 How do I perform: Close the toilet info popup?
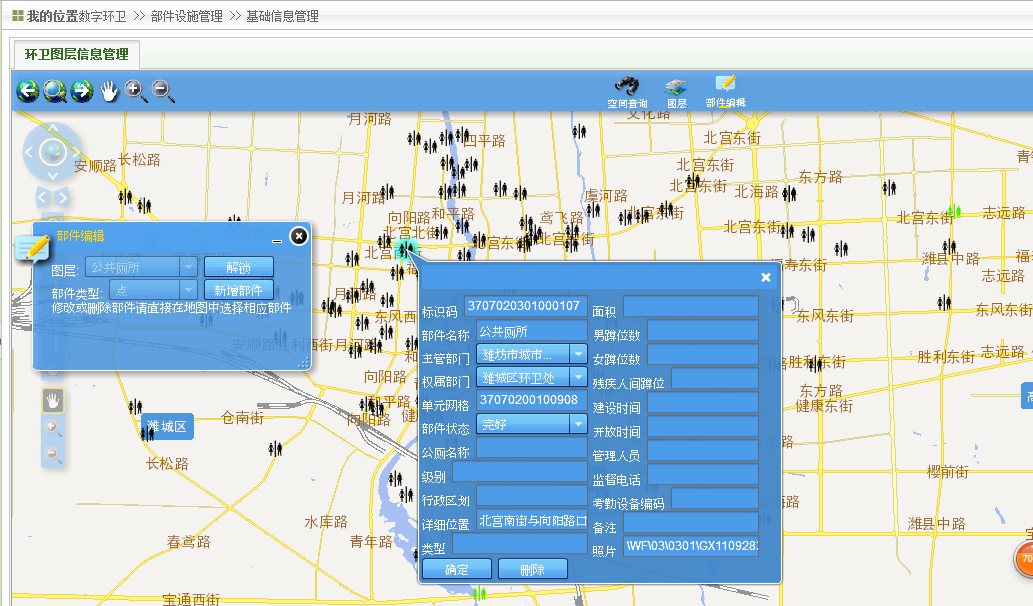tap(766, 277)
